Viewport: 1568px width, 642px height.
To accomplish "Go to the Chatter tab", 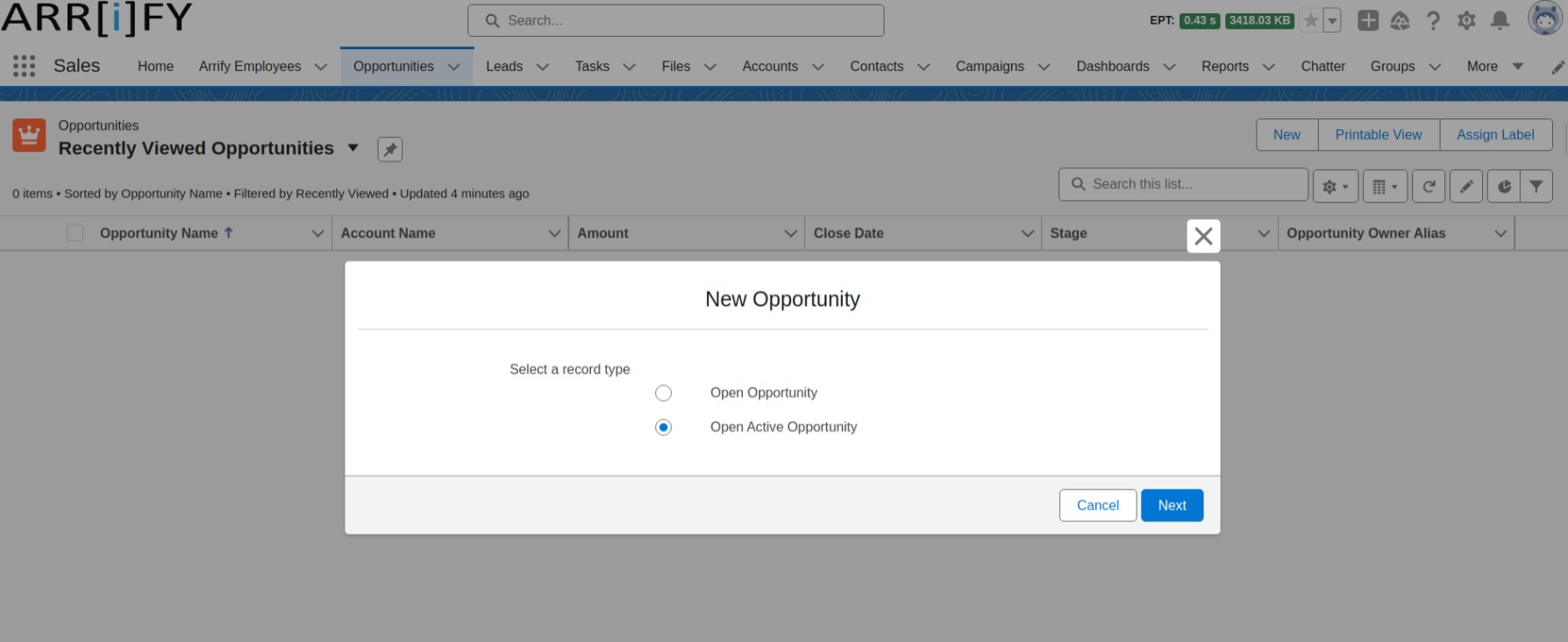I will coord(1322,67).
